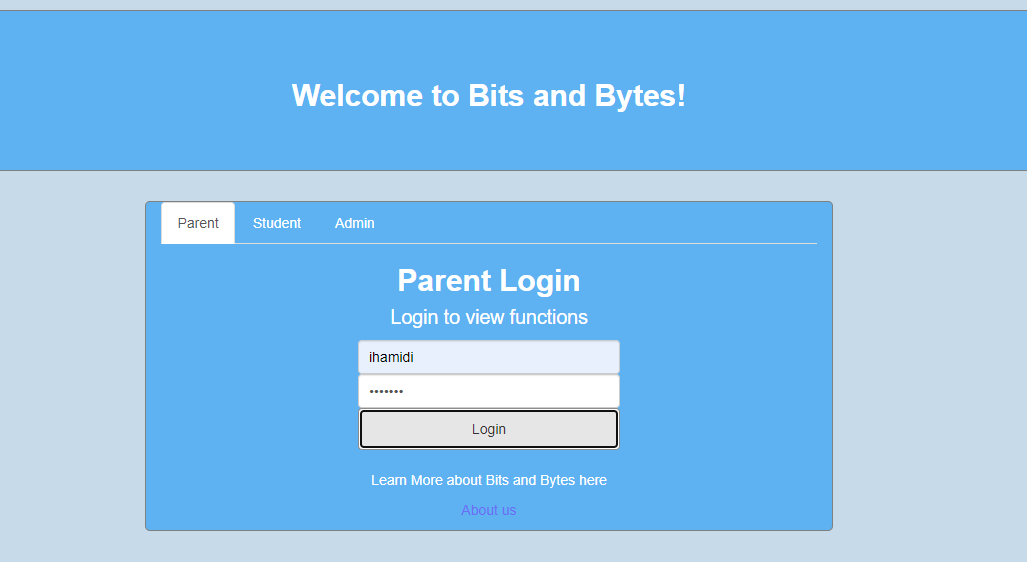Click the Parent Login heading
This screenshot has width=1027, height=562.
point(488,281)
